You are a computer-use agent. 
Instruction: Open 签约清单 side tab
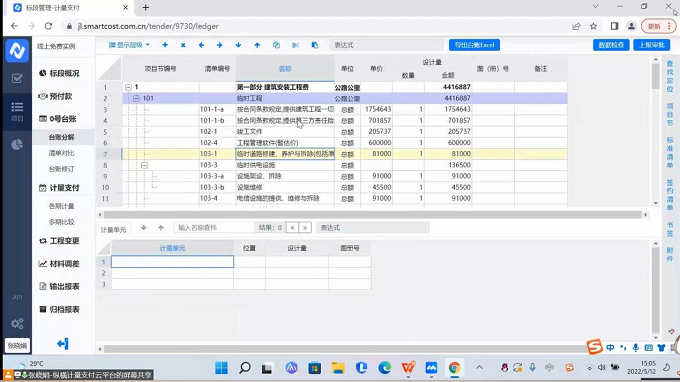[x=670, y=195]
